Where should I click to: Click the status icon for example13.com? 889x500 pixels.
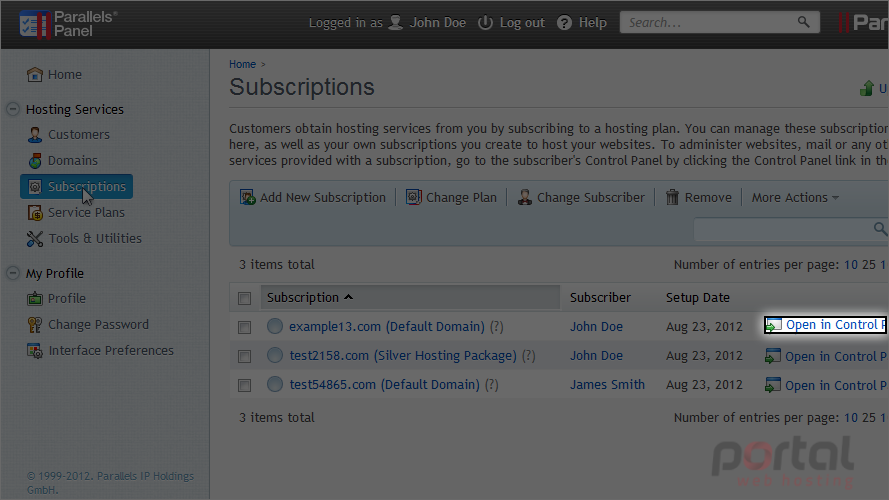point(274,326)
